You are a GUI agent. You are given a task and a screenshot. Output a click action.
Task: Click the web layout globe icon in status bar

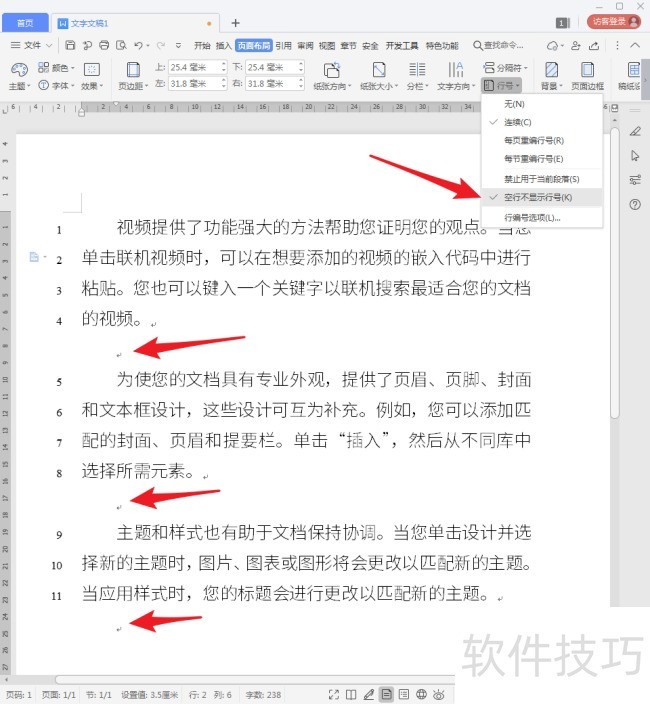pyautogui.click(x=421, y=694)
